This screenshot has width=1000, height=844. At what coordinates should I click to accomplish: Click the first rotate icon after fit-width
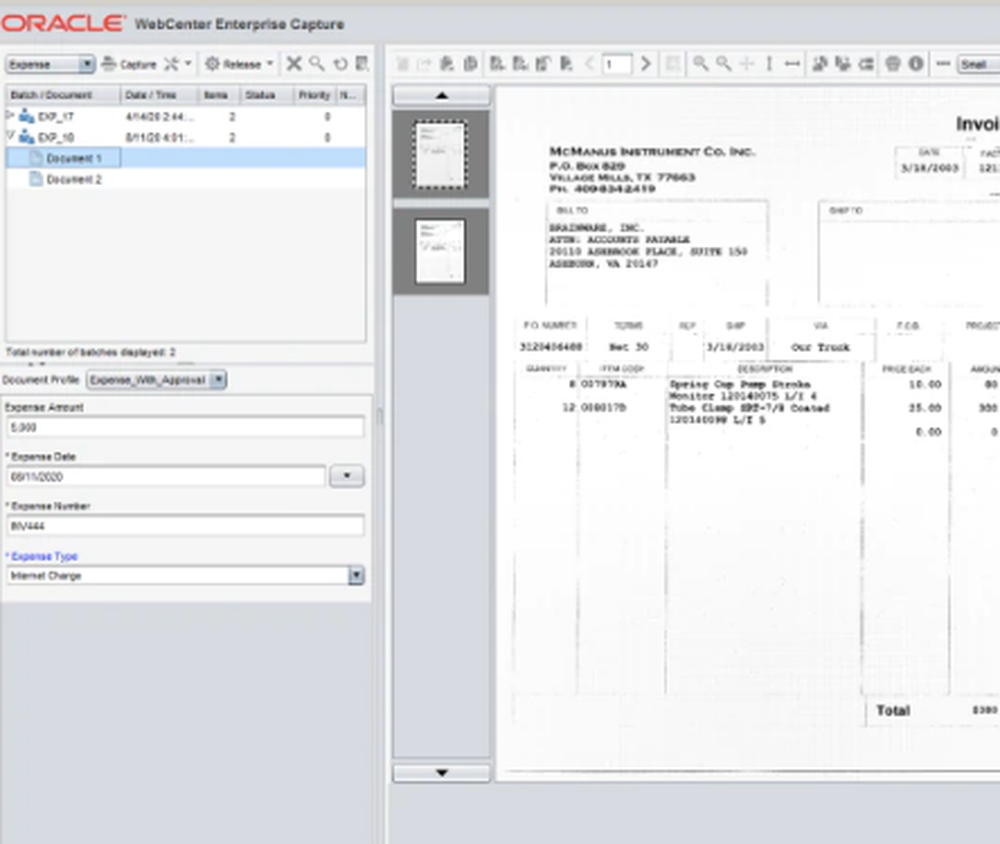coord(820,64)
